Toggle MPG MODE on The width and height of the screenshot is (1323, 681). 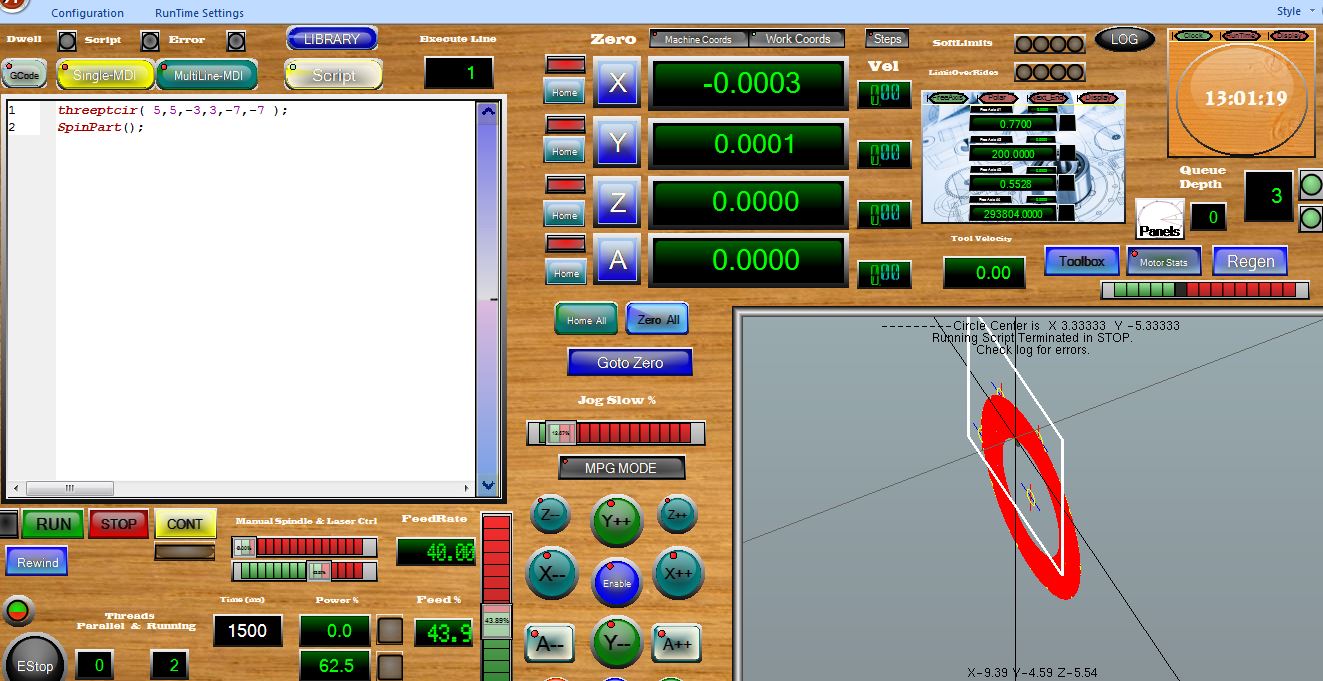click(621, 468)
